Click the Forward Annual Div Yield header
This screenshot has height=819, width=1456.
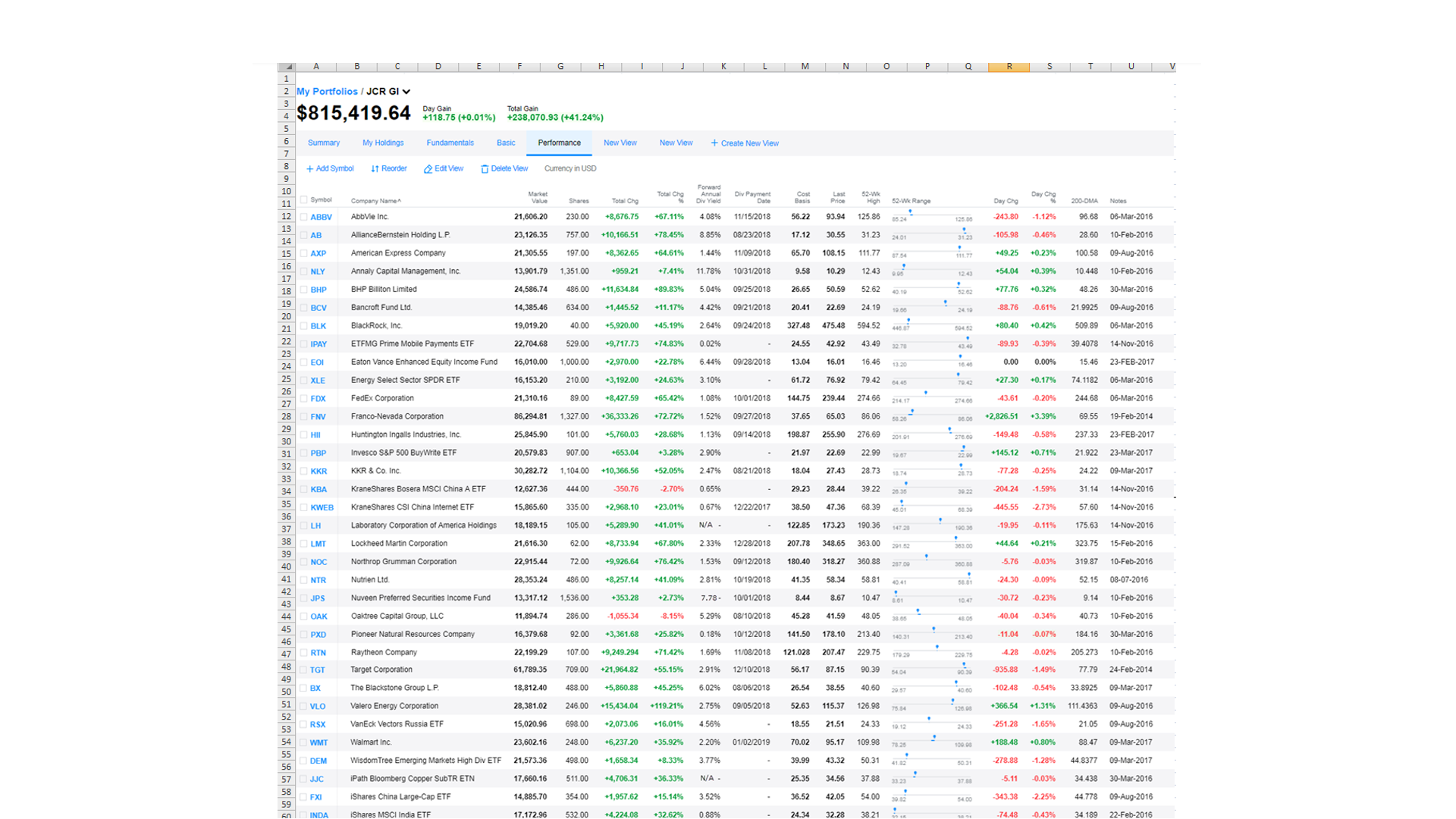tap(709, 194)
